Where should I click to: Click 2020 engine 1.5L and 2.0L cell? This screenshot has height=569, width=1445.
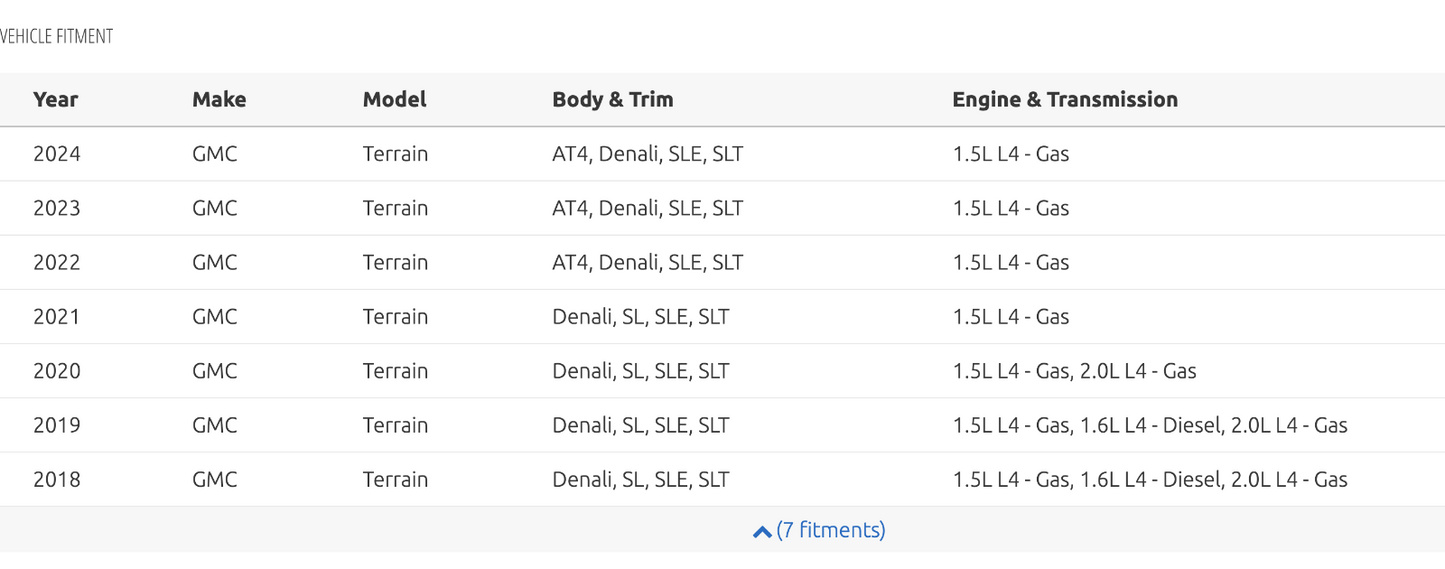point(1075,371)
